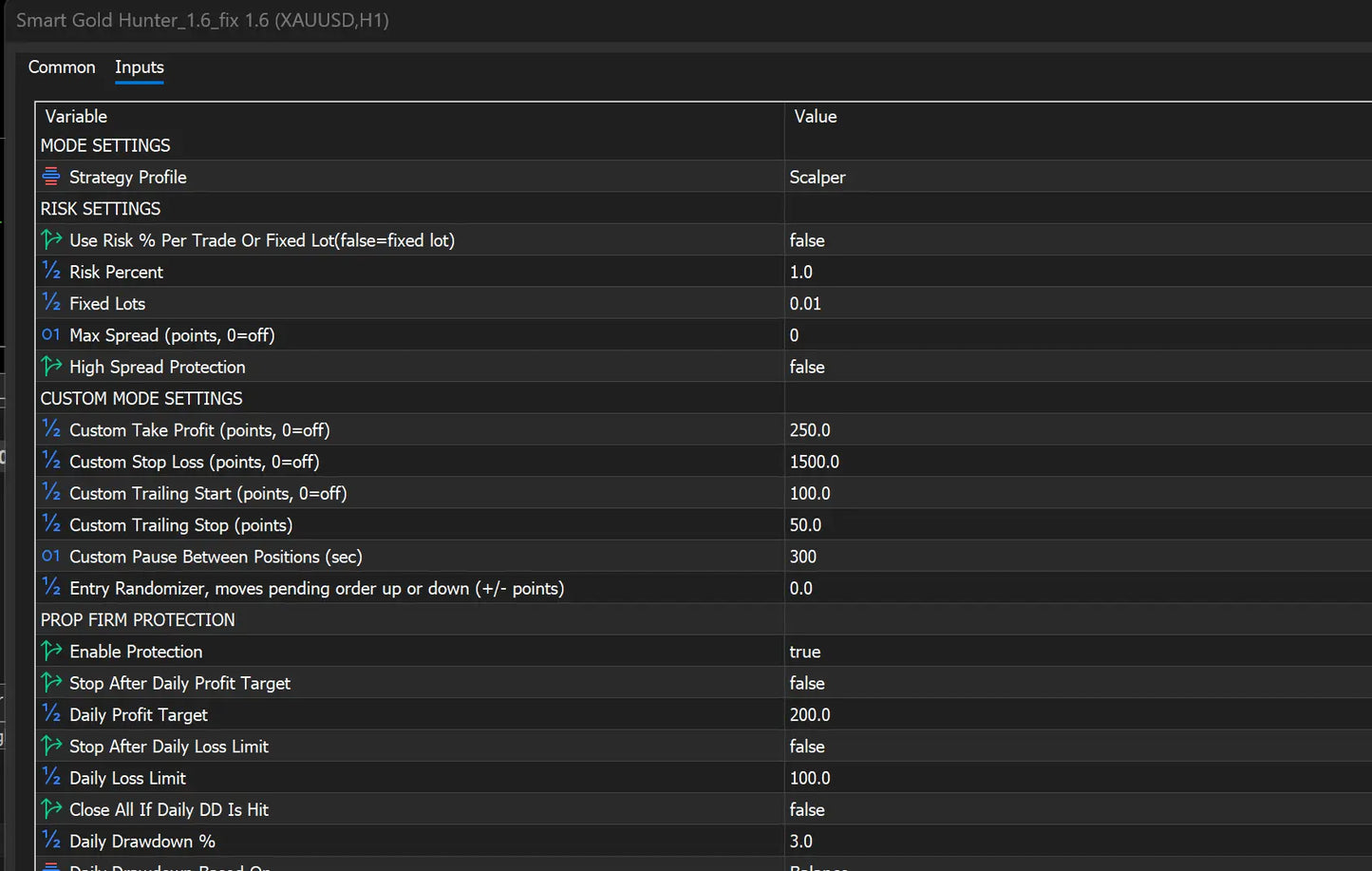The height and width of the screenshot is (871, 1372).
Task: Select the Risk Percent variable label
Action: [x=116, y=272]
